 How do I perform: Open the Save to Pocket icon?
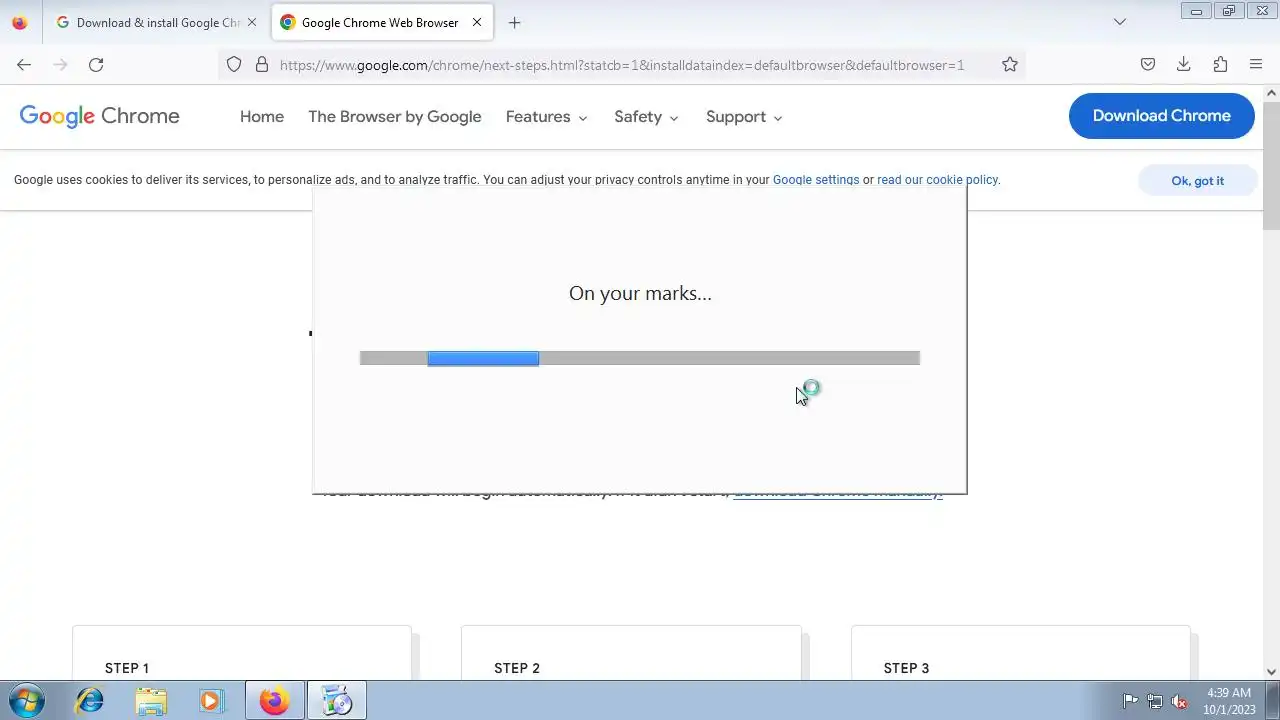[x=1148, y=64]
